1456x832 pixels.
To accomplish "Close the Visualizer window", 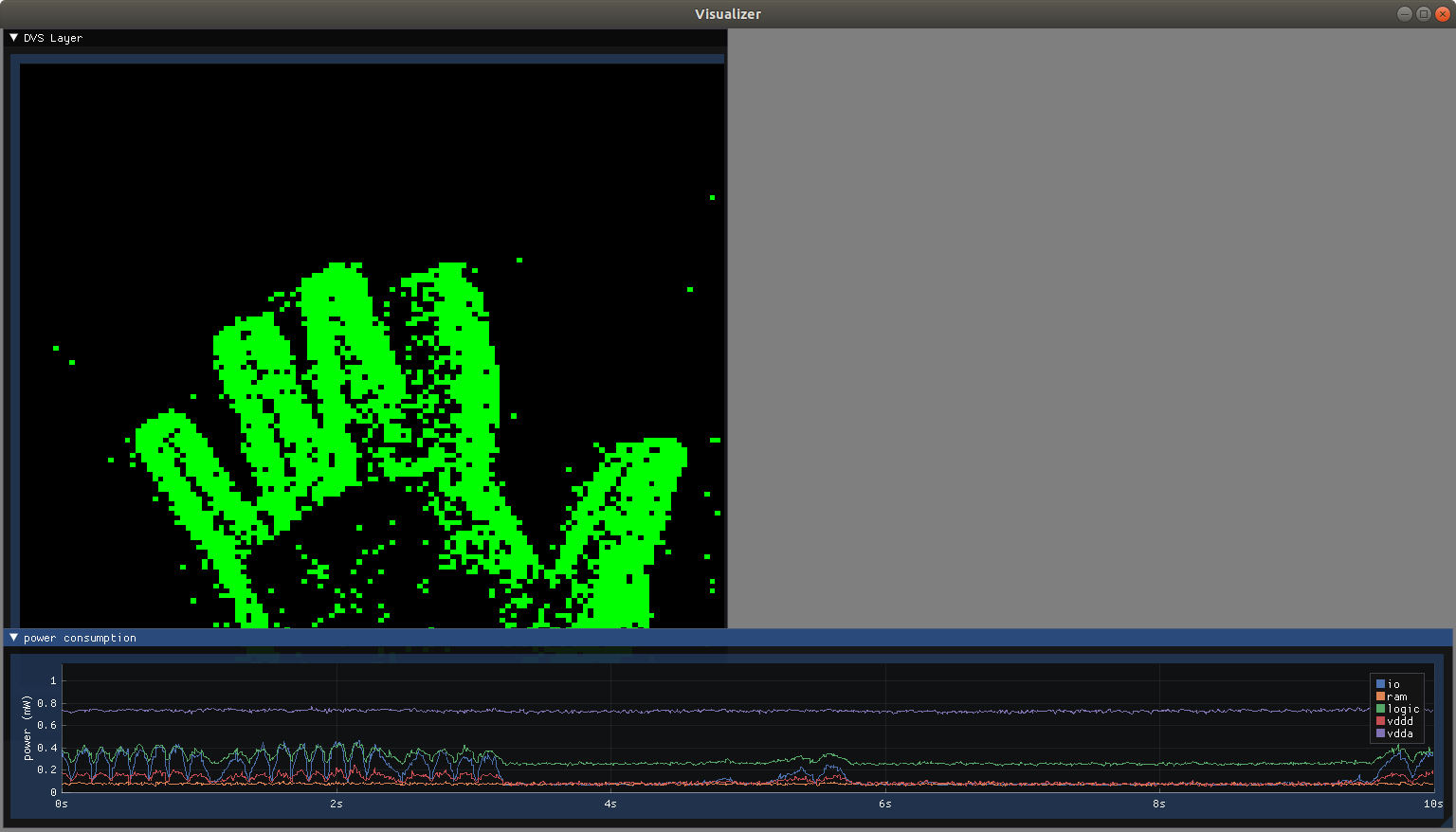I will (1443, 13).
